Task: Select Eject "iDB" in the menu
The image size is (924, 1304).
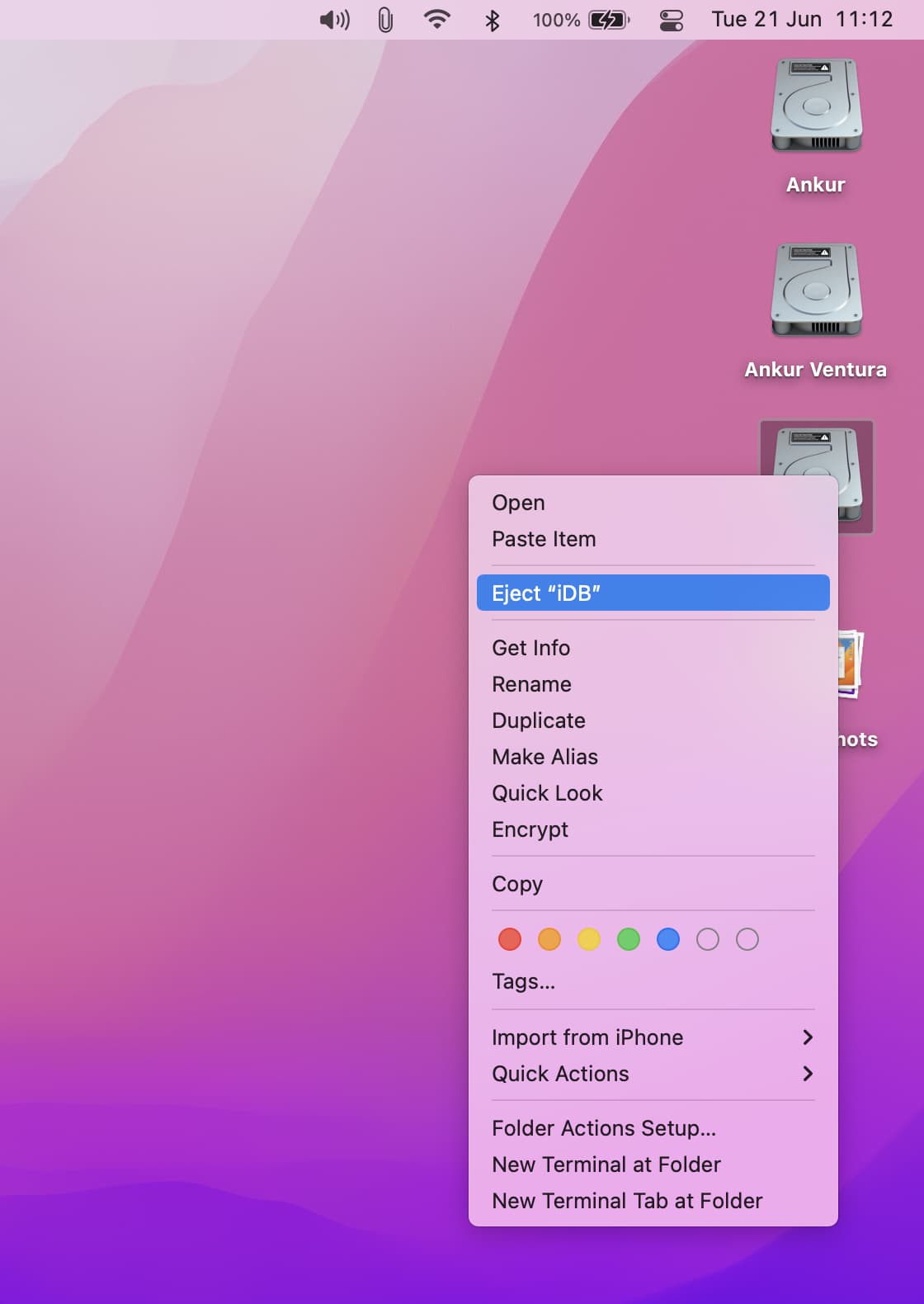Action: [x=653, y=593]
